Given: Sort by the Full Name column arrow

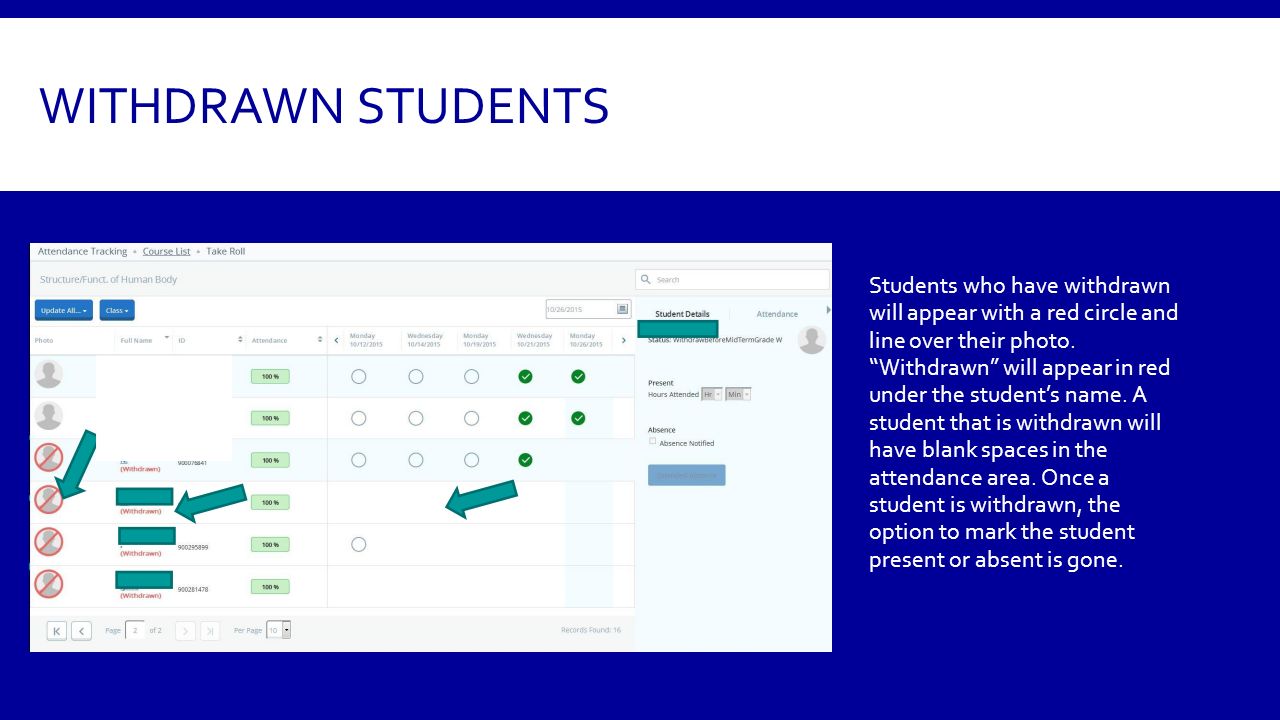Looking at the screenshot, I should tap(166, 339).
